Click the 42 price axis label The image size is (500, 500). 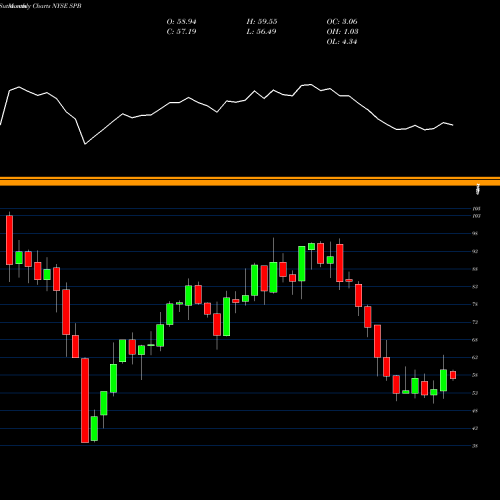tap(475, 428)
